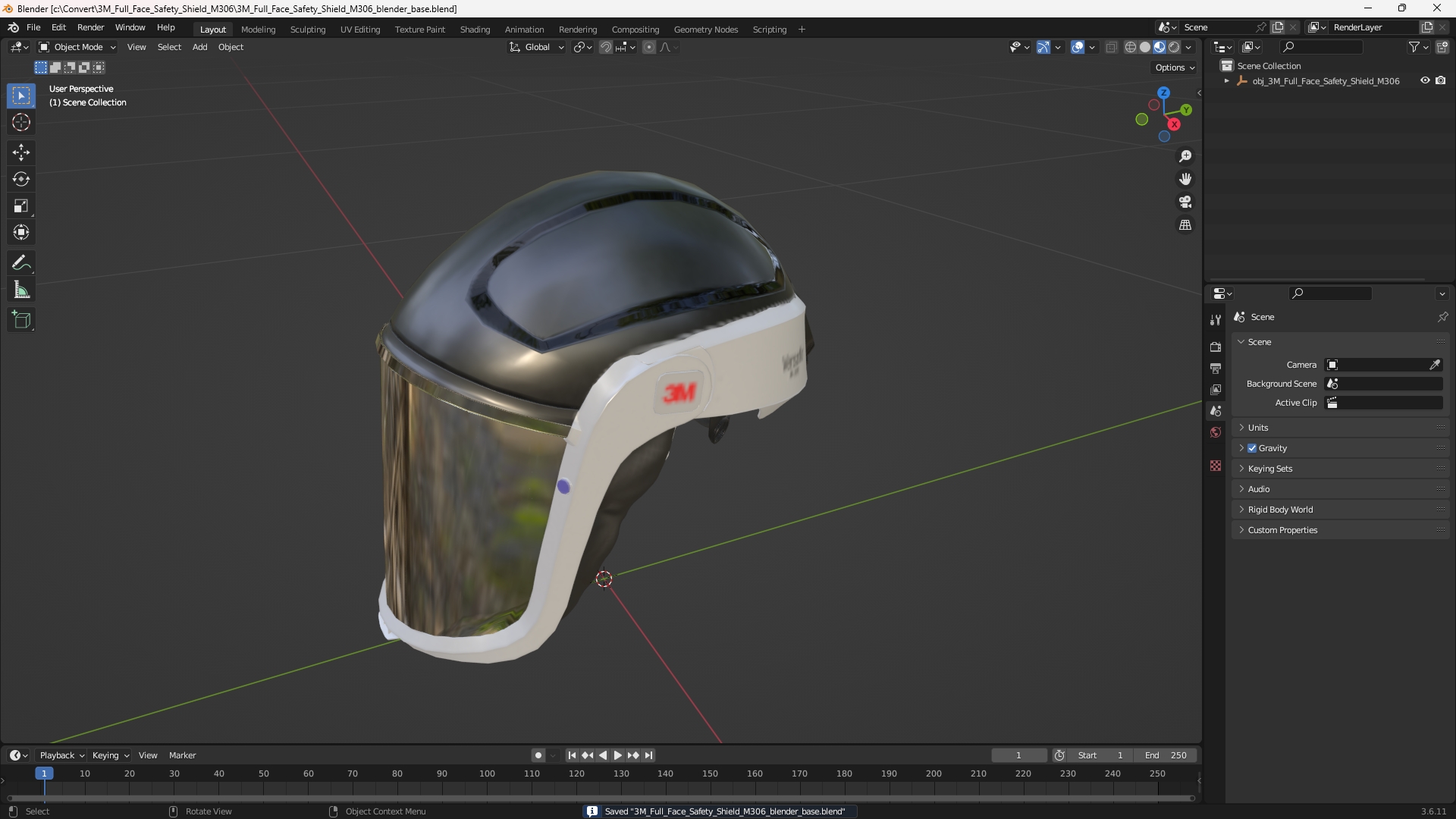Viewport: 1456px width, 819px height.
Task: Disable obj_3M_Full_Face_Safety_Shield_M306 in renders
Action: pos(1441,80)
